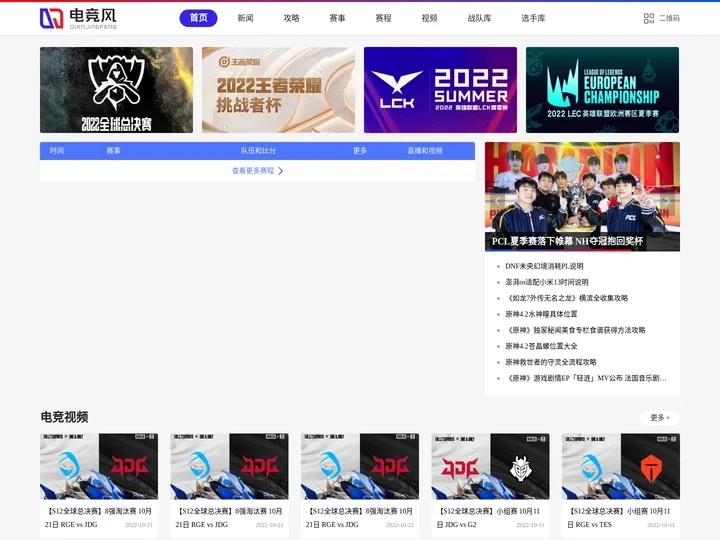This screenshot has height=540, width=720.
Task: Open the 战队库 menu item
Action: 479,18
